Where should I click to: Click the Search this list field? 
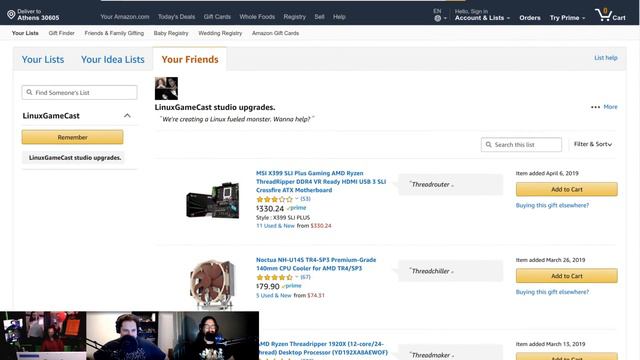tap(521, 145)
